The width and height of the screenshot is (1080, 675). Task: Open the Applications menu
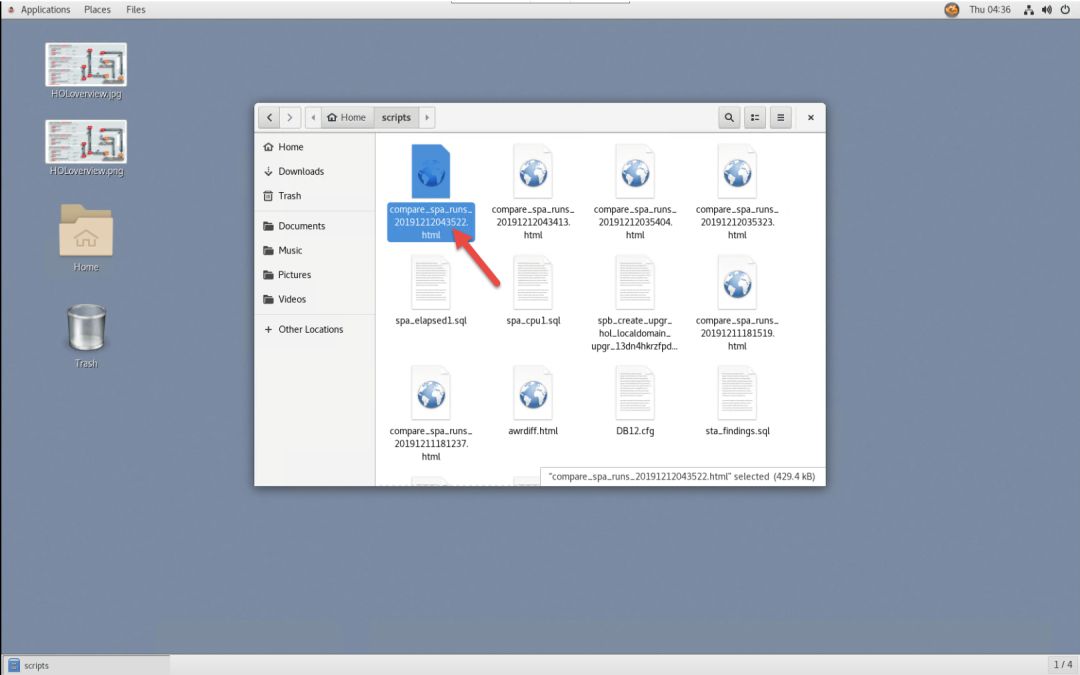(x=45, y=10)
